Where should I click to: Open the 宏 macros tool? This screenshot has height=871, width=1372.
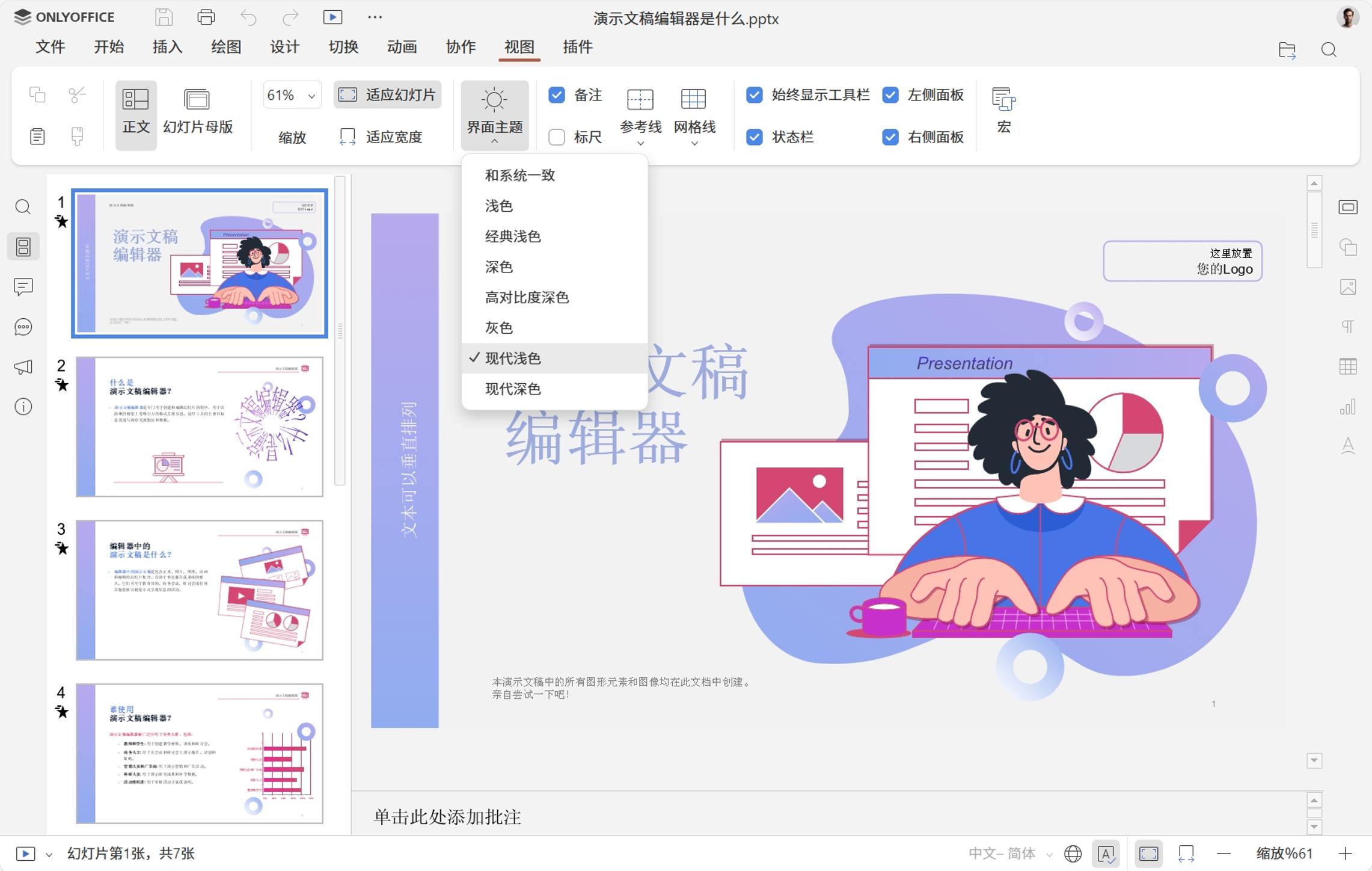coord(1003,111)
